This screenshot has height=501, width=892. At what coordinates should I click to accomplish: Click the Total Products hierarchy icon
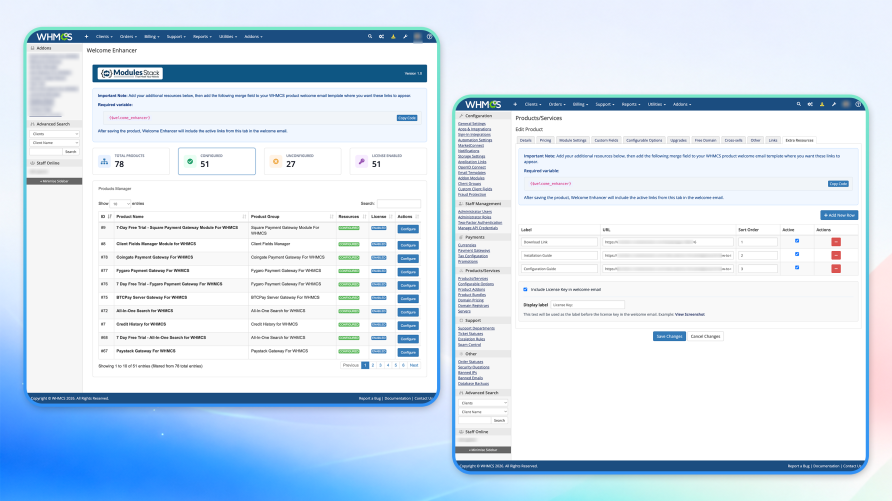(104, 162)
